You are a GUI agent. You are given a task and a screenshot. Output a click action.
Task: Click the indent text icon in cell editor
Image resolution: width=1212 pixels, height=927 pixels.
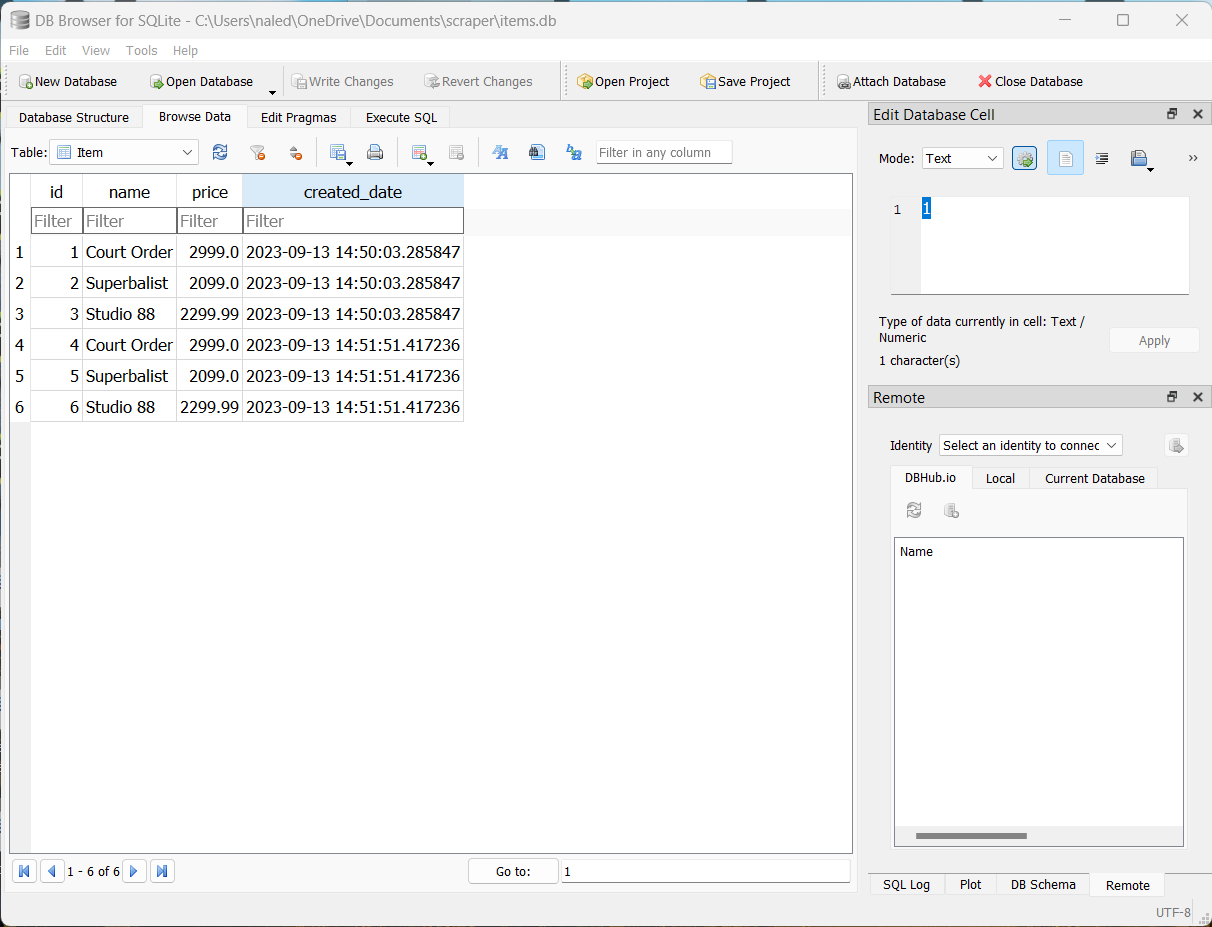[x=1102, y=158]
